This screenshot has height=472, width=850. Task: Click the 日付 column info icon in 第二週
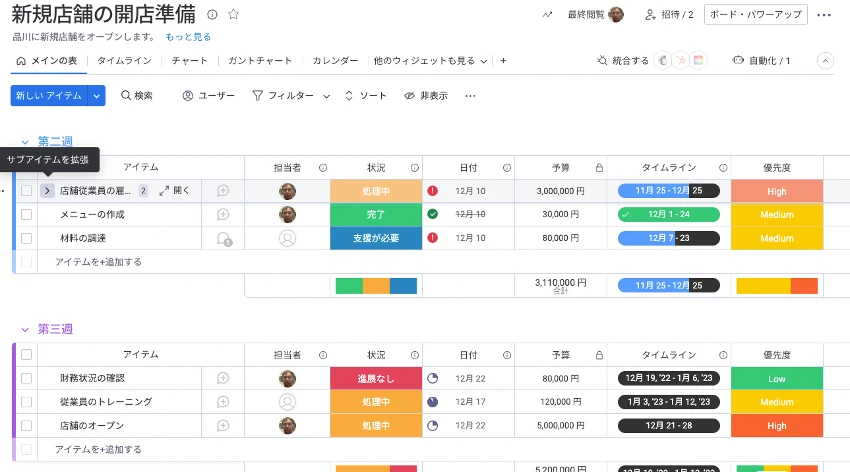click(x=507, y=168)
